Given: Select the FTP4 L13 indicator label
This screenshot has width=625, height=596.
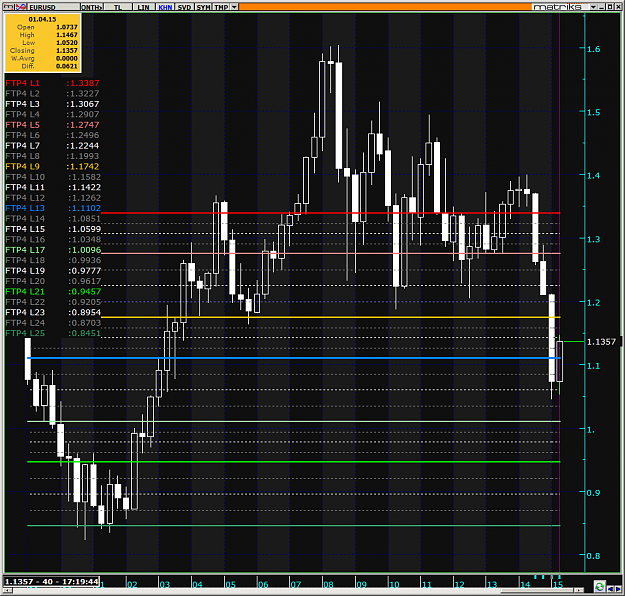Looking at the screenshot, I should coord(25,208).
